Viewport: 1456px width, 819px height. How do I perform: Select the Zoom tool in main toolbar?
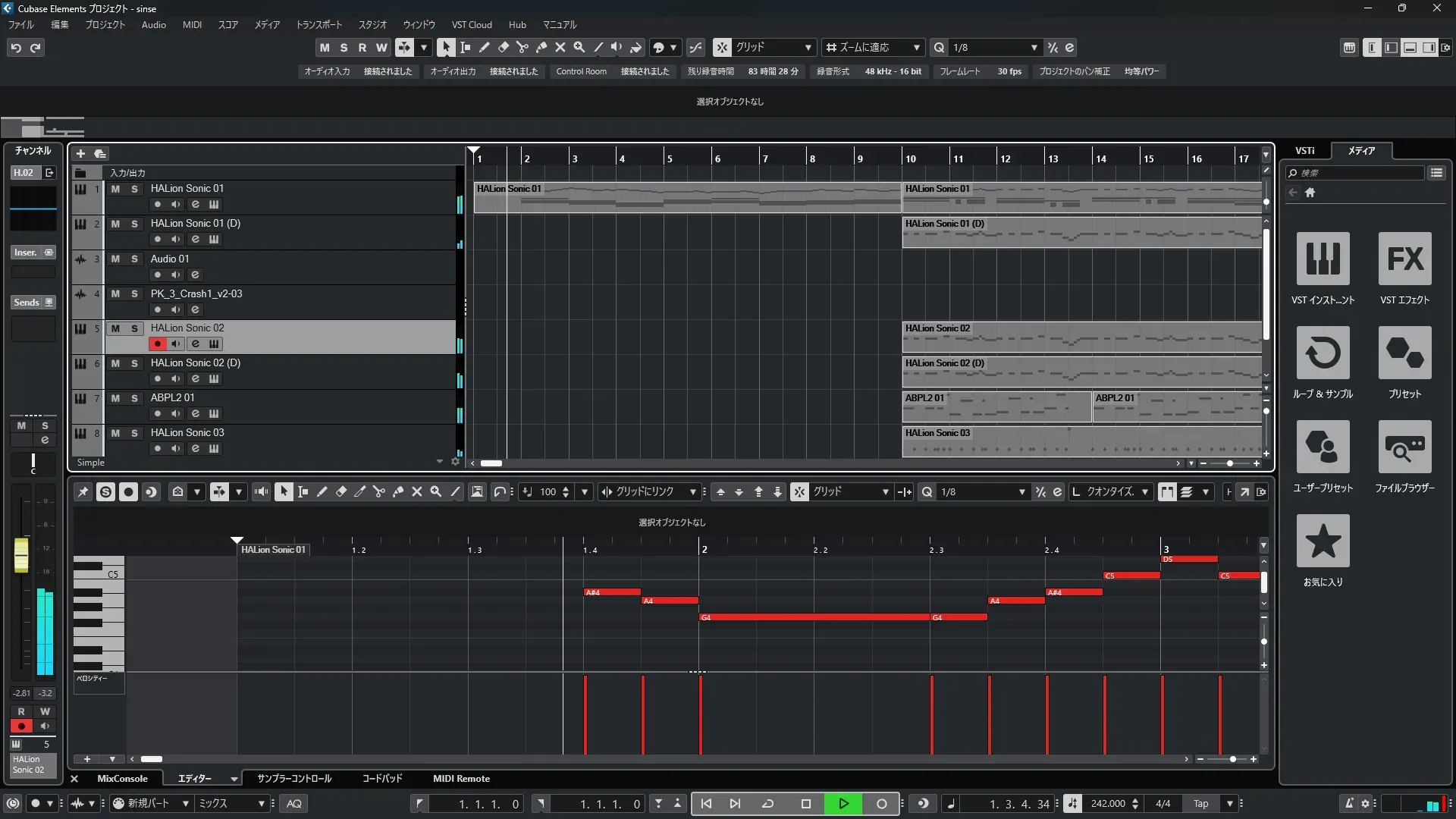coord(579,47)
